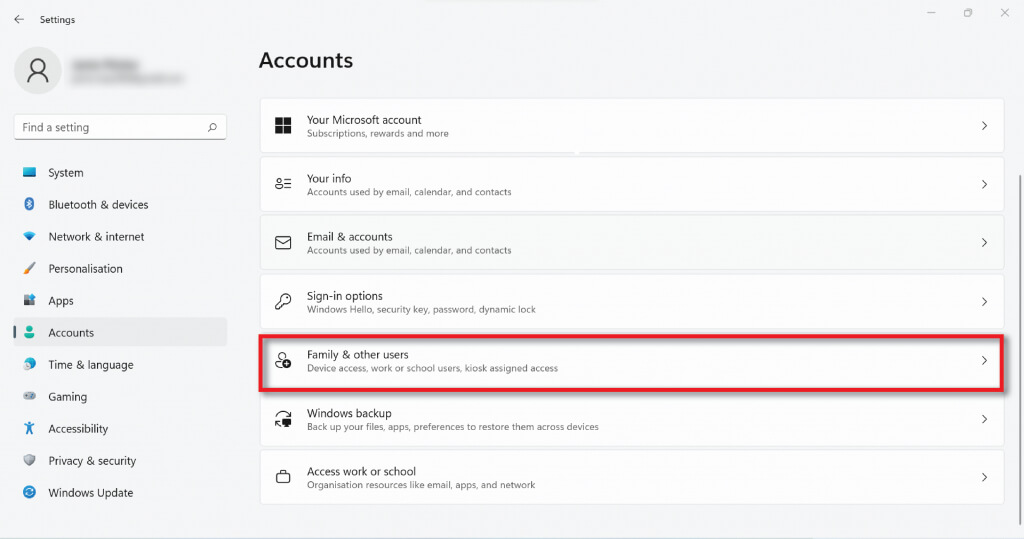1024x539 pixels.
Task: Select Time & language in sidebar
Action: click(90, 364)
